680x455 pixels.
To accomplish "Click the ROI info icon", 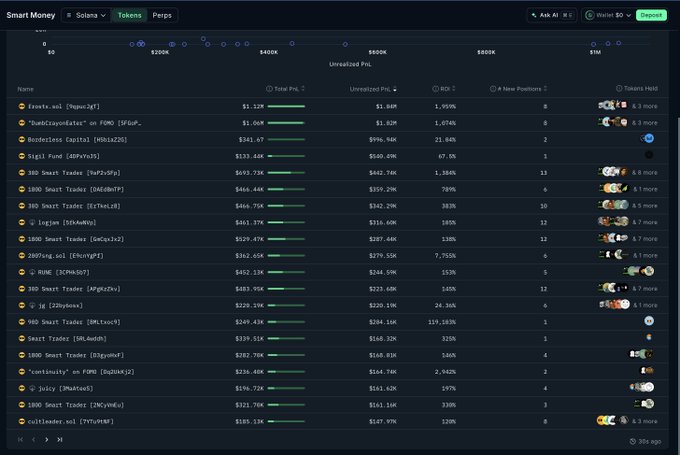I will point(435,88).
